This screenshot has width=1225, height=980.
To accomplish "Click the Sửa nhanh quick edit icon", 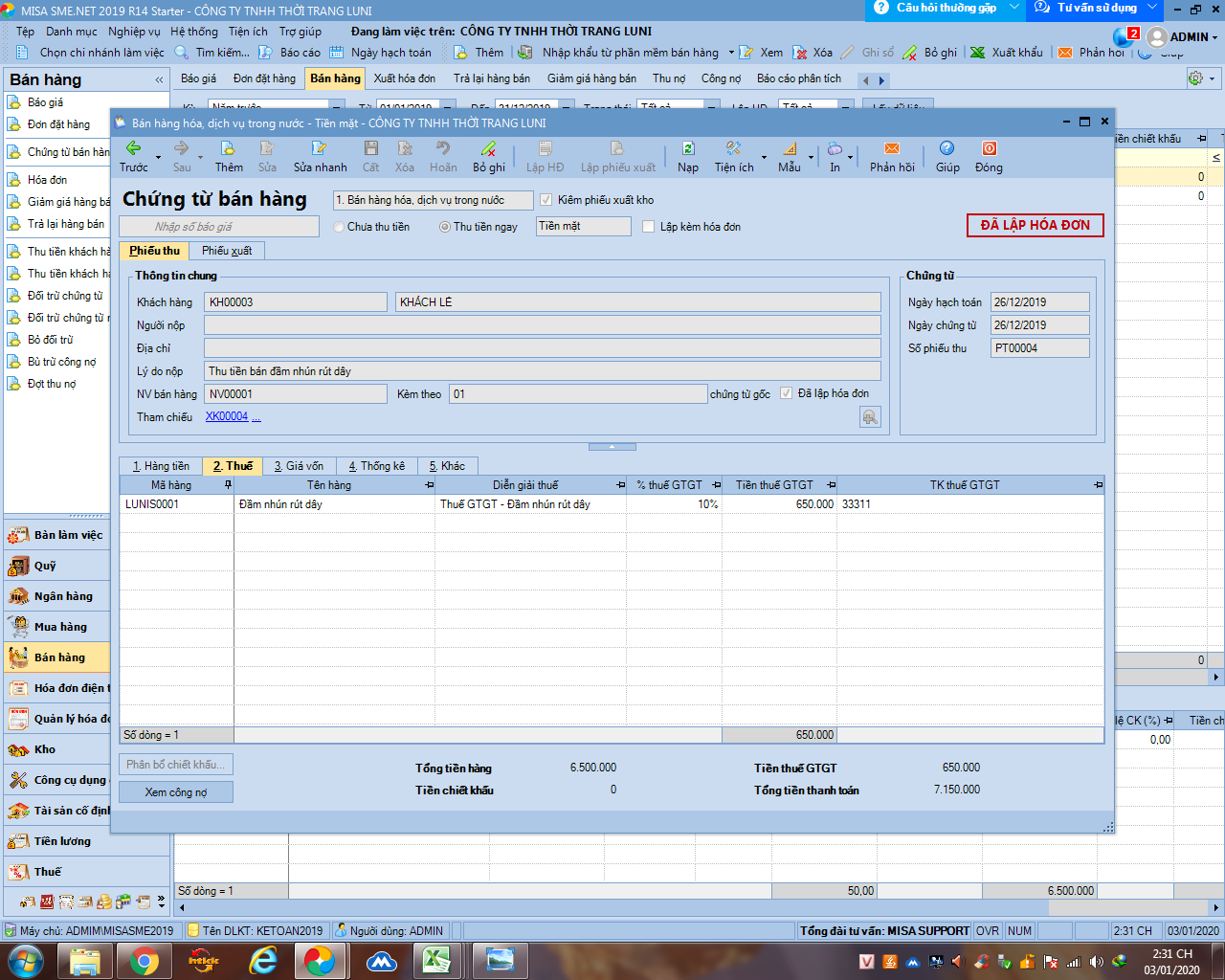I will tap(320, 149).
